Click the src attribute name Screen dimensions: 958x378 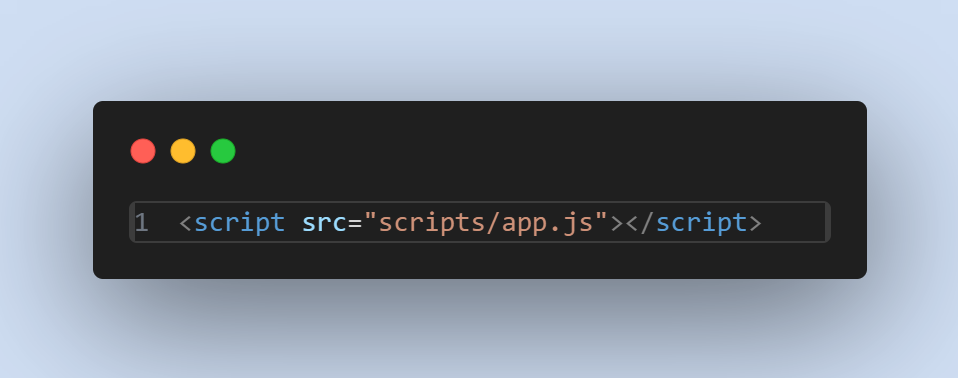324,223
